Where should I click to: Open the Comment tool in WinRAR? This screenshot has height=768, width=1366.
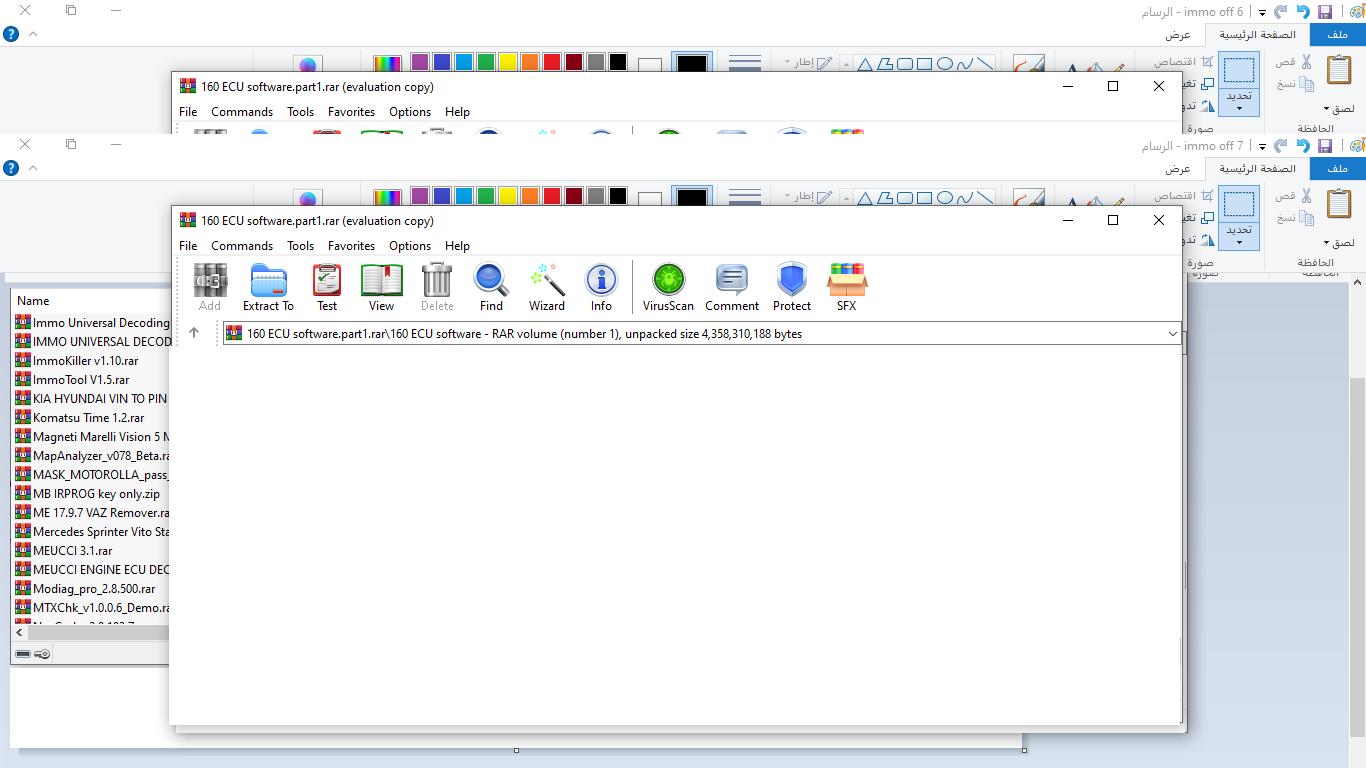(732, 288)
